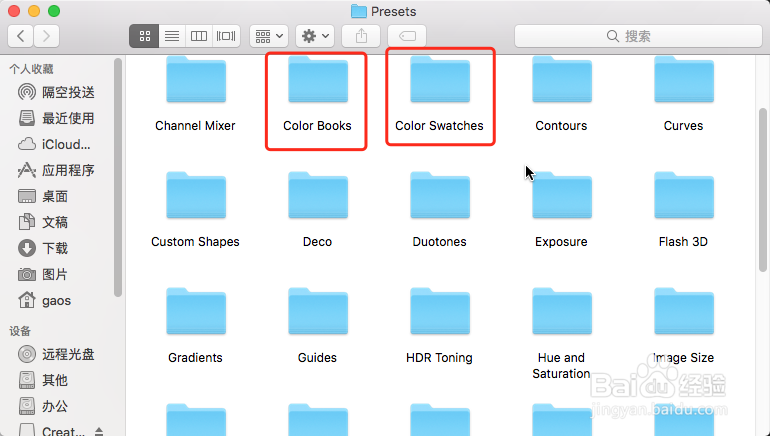Screen dimensions: 770x436
Task: Click the file area vertical scrollbar
Action: [763, 190]
